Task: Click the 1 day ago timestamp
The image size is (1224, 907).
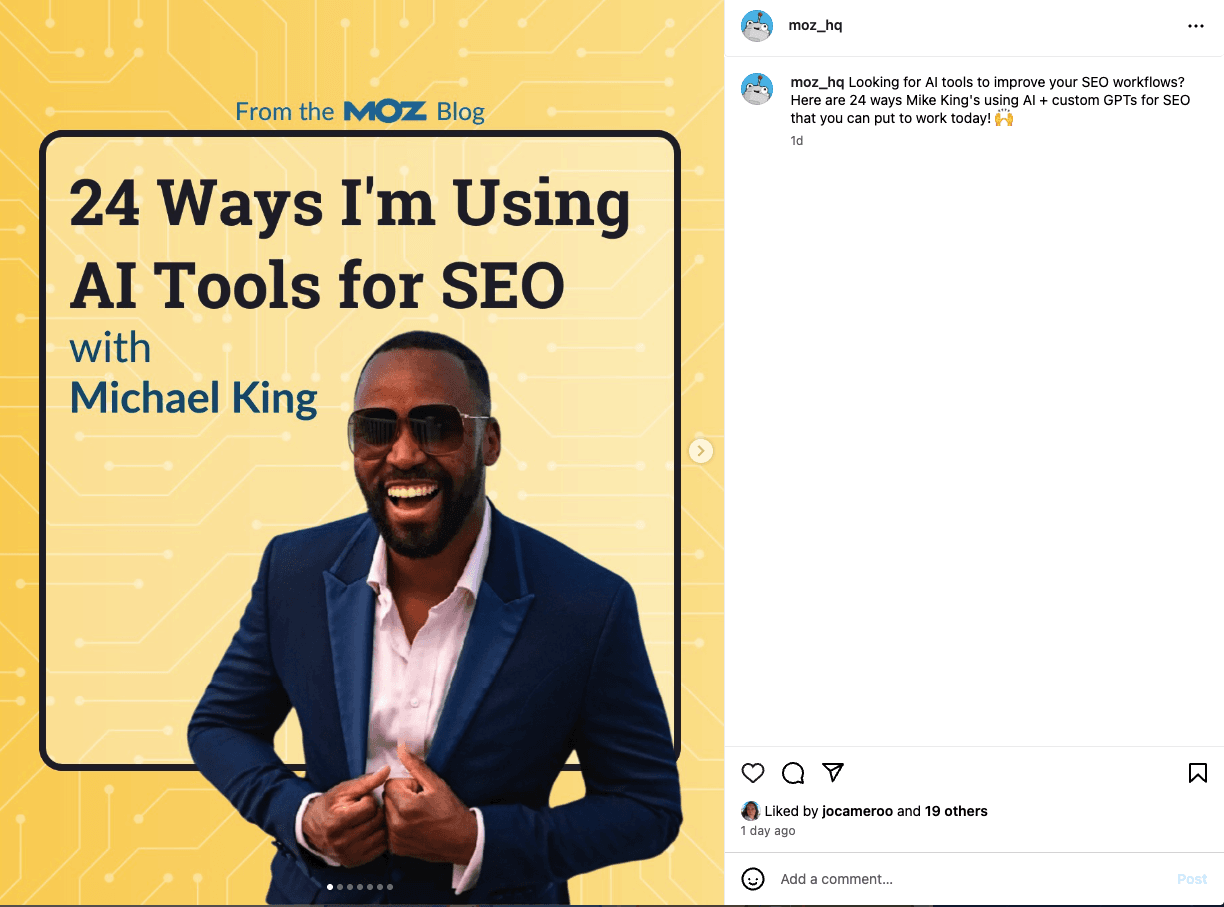Action: point(768,831)
